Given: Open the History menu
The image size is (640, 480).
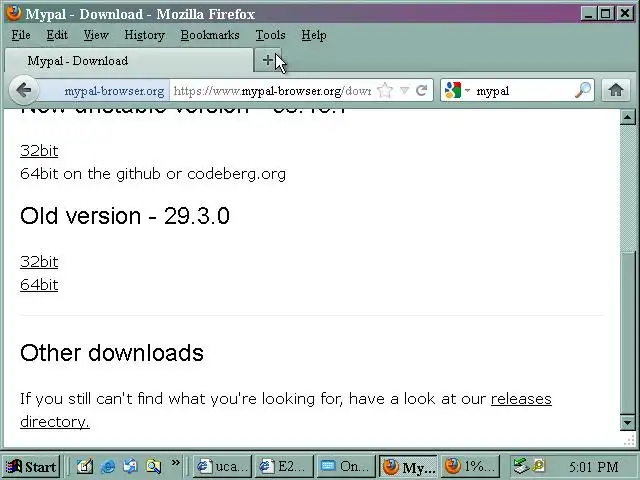Looking at the screenshot, I should [x=144, y=35].
